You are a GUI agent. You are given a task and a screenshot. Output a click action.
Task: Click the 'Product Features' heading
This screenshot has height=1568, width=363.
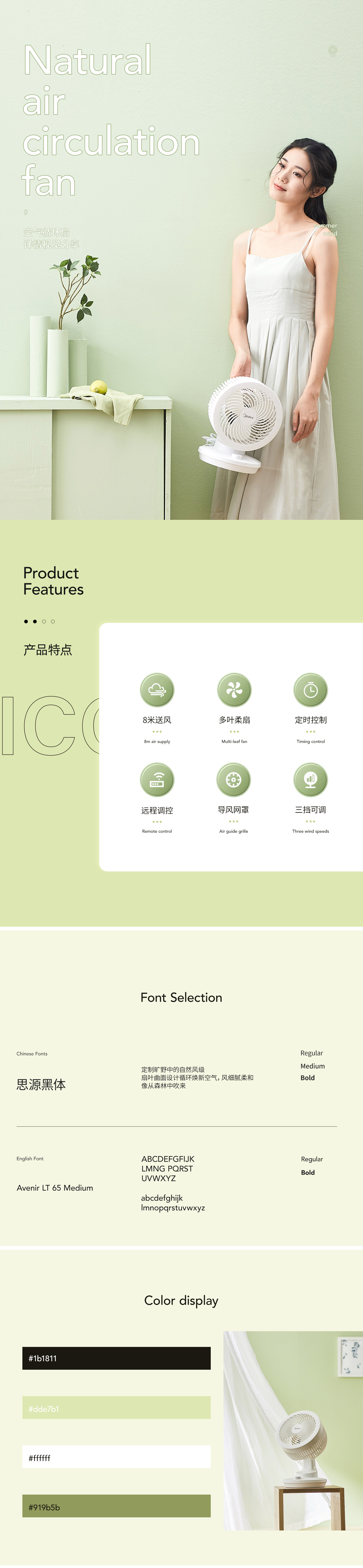(x=53, y=581)
